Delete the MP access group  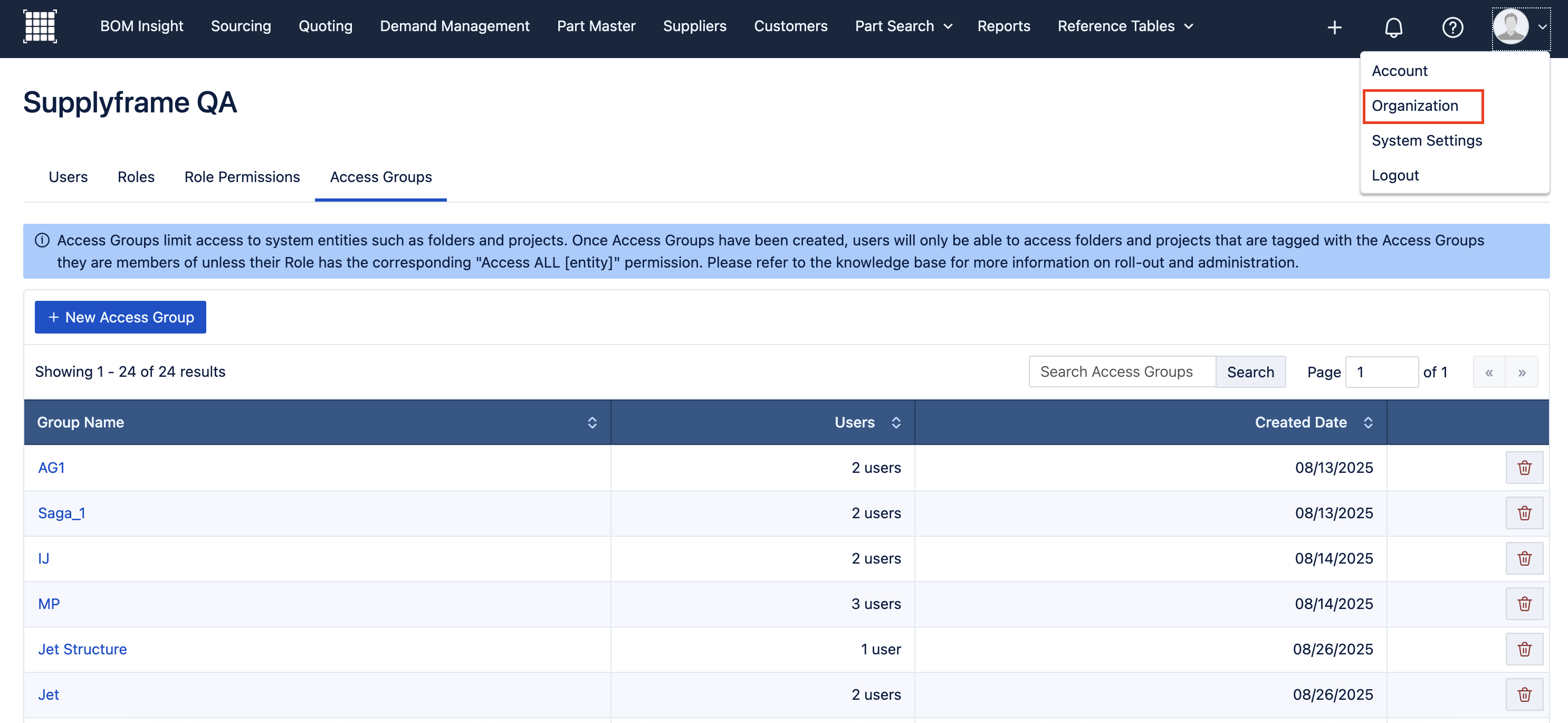pos(1524,604)
